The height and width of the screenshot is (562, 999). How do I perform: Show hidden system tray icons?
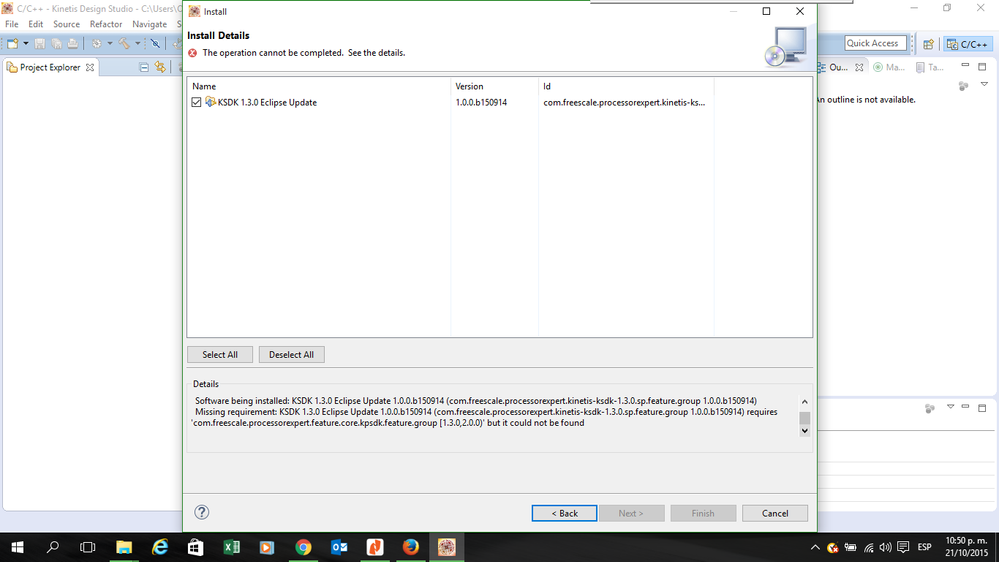click(x=815, y=547)
